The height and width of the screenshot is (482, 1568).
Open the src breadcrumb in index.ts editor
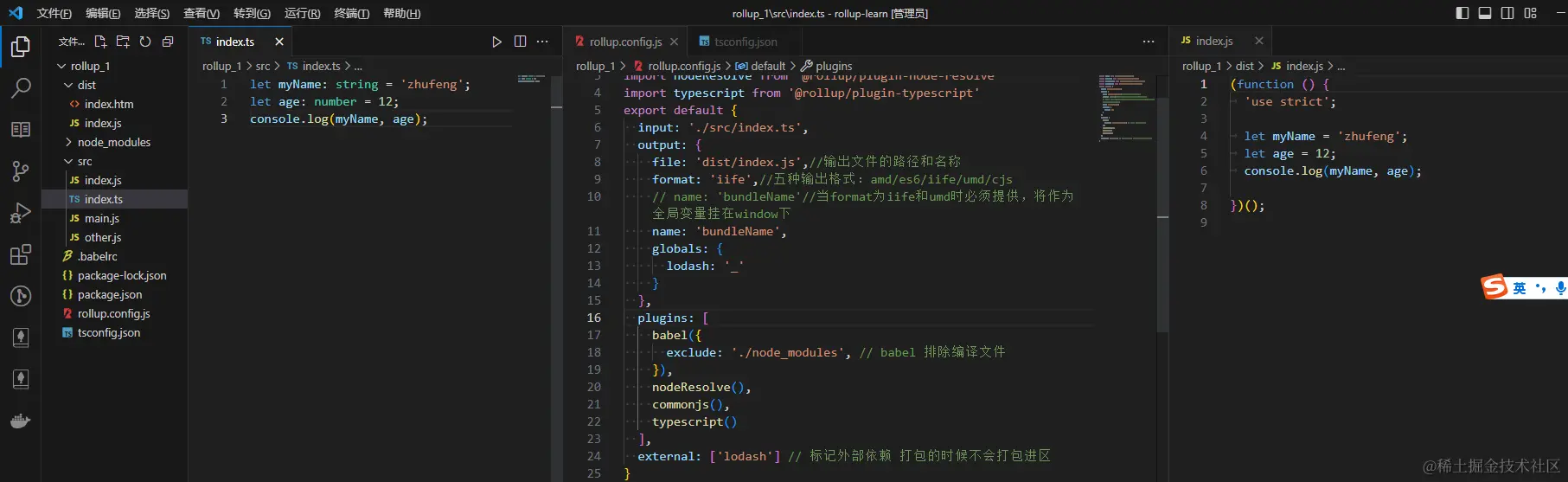point(262,66)
